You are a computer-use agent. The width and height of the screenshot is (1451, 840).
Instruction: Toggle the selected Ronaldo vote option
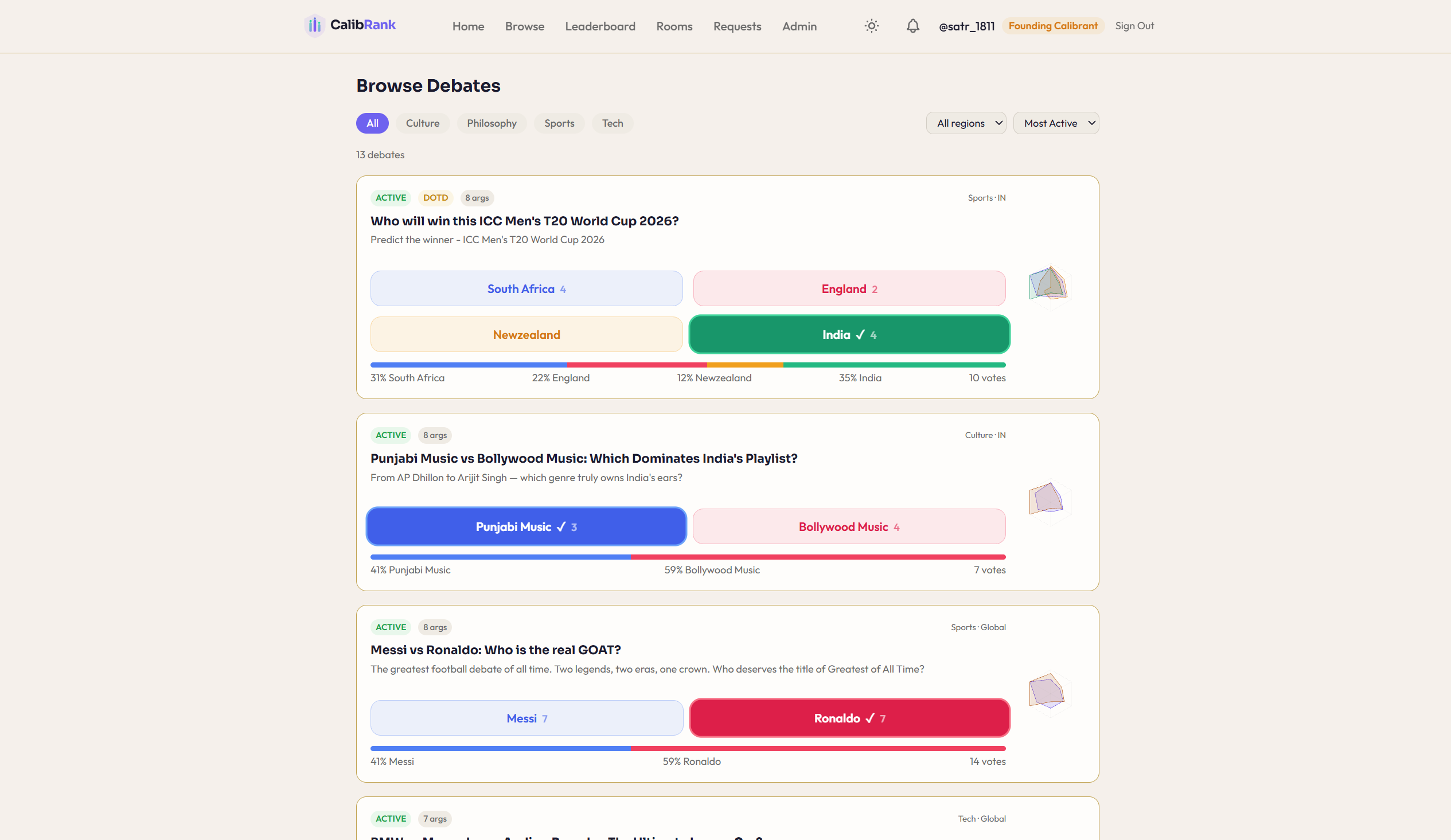click(849, 718)
